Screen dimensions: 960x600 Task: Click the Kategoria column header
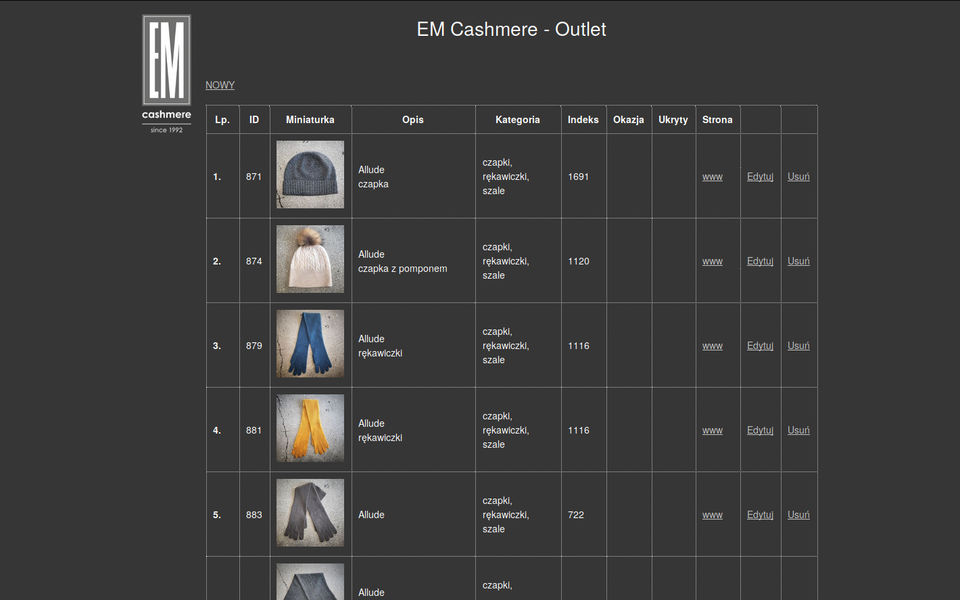(x=517, y=120)
